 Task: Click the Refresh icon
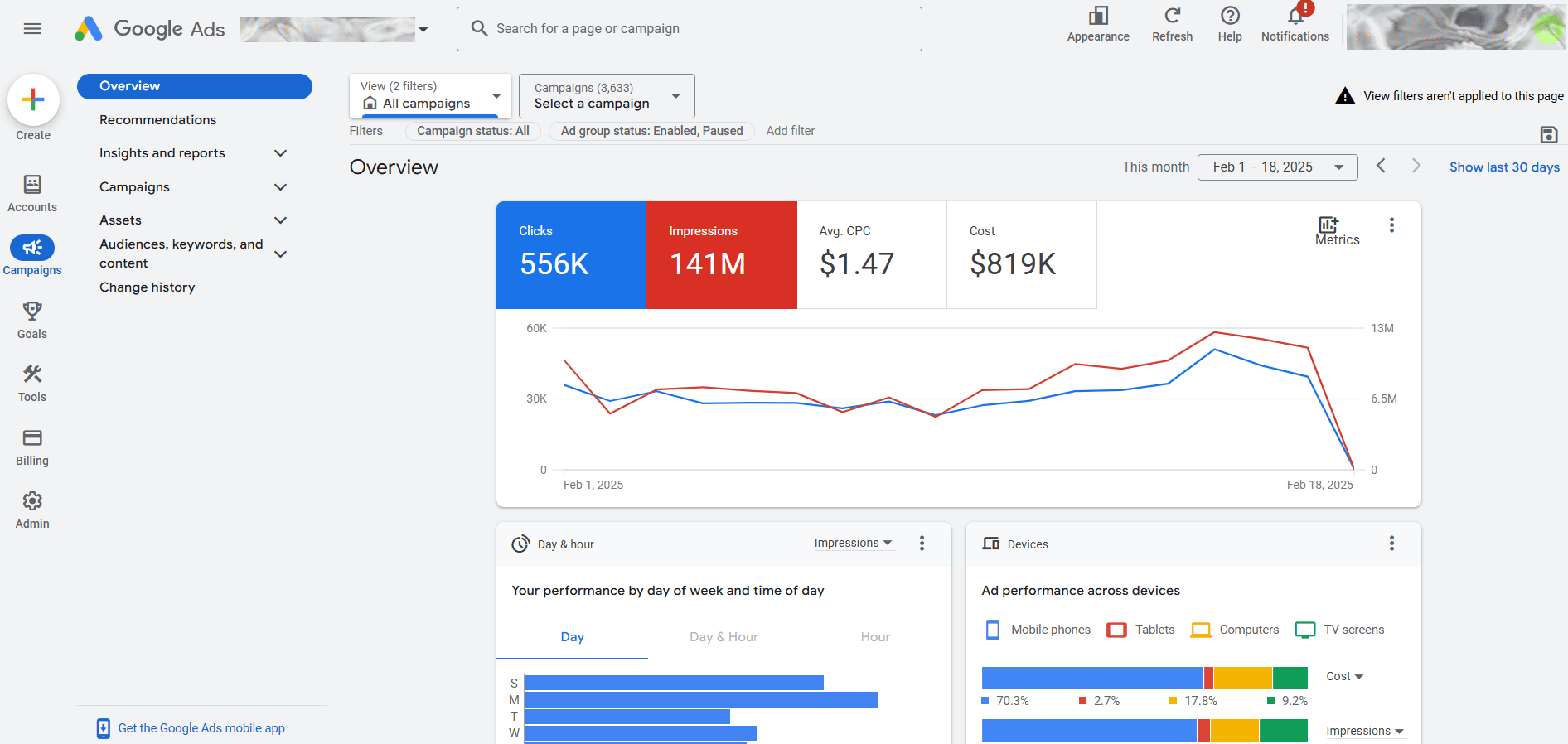click(x=1172, y=17)
